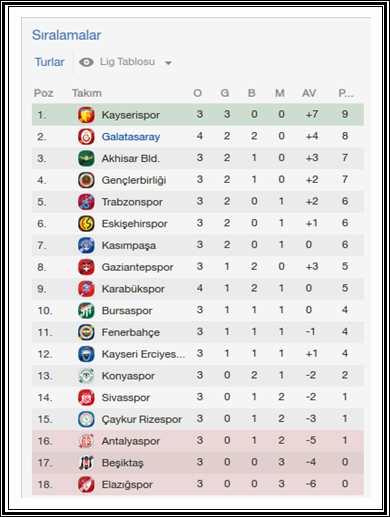This screenshot has width=390, height=517.
Task: Open the Lig Tablosu view selector
Action: click(125, 62)
